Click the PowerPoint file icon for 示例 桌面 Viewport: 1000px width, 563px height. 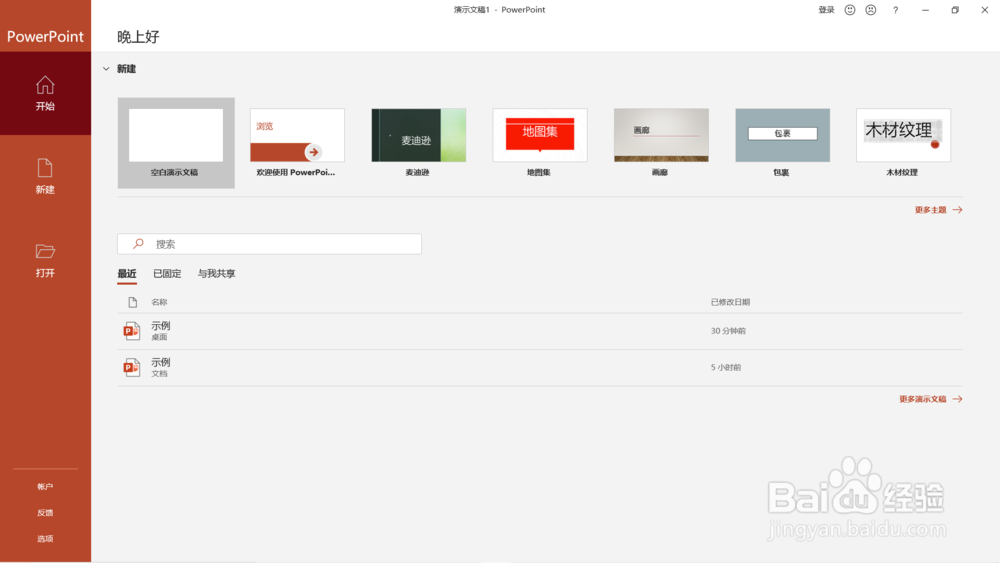pyautogui.click(x=131, y=331)
